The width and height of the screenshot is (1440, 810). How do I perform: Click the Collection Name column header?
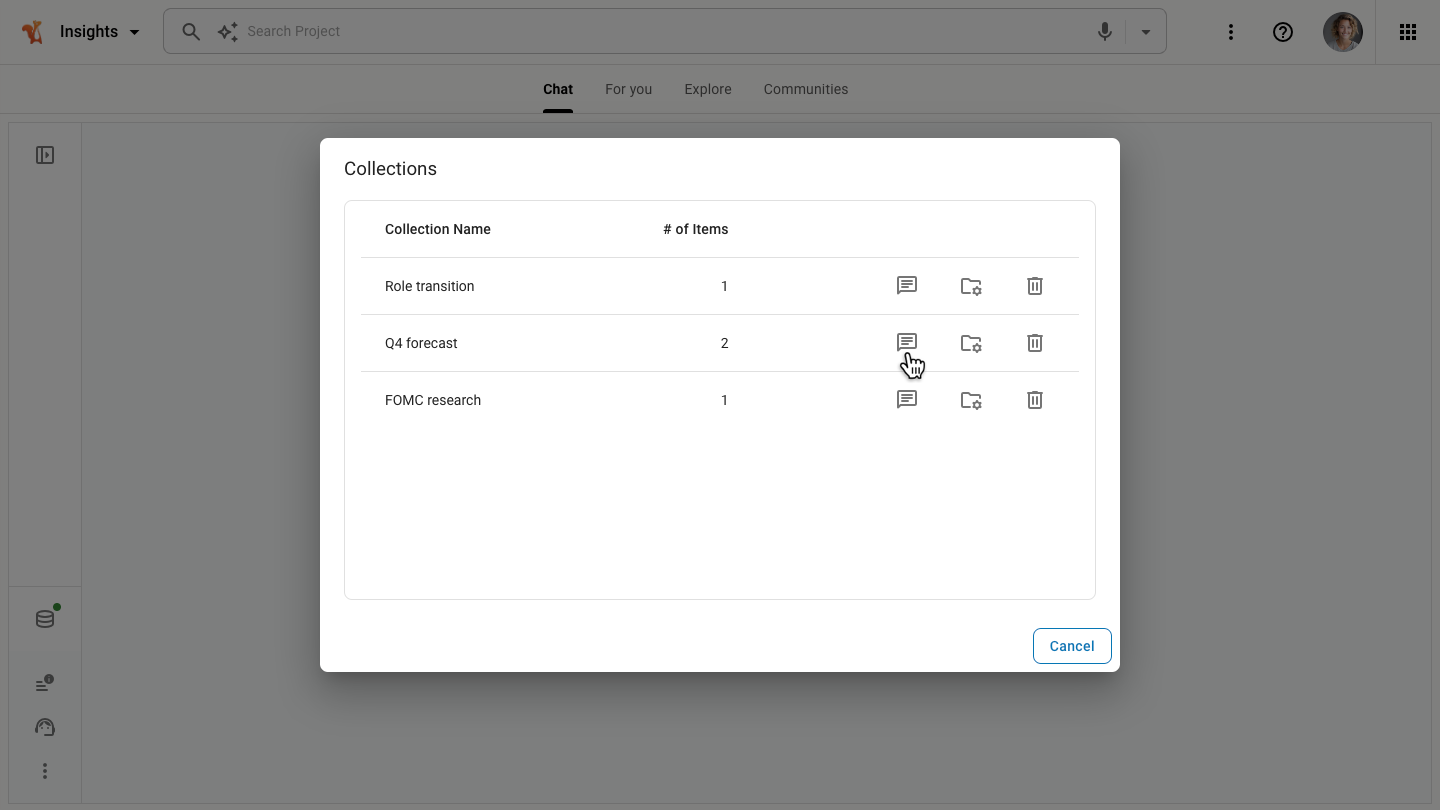coord(438,229)
